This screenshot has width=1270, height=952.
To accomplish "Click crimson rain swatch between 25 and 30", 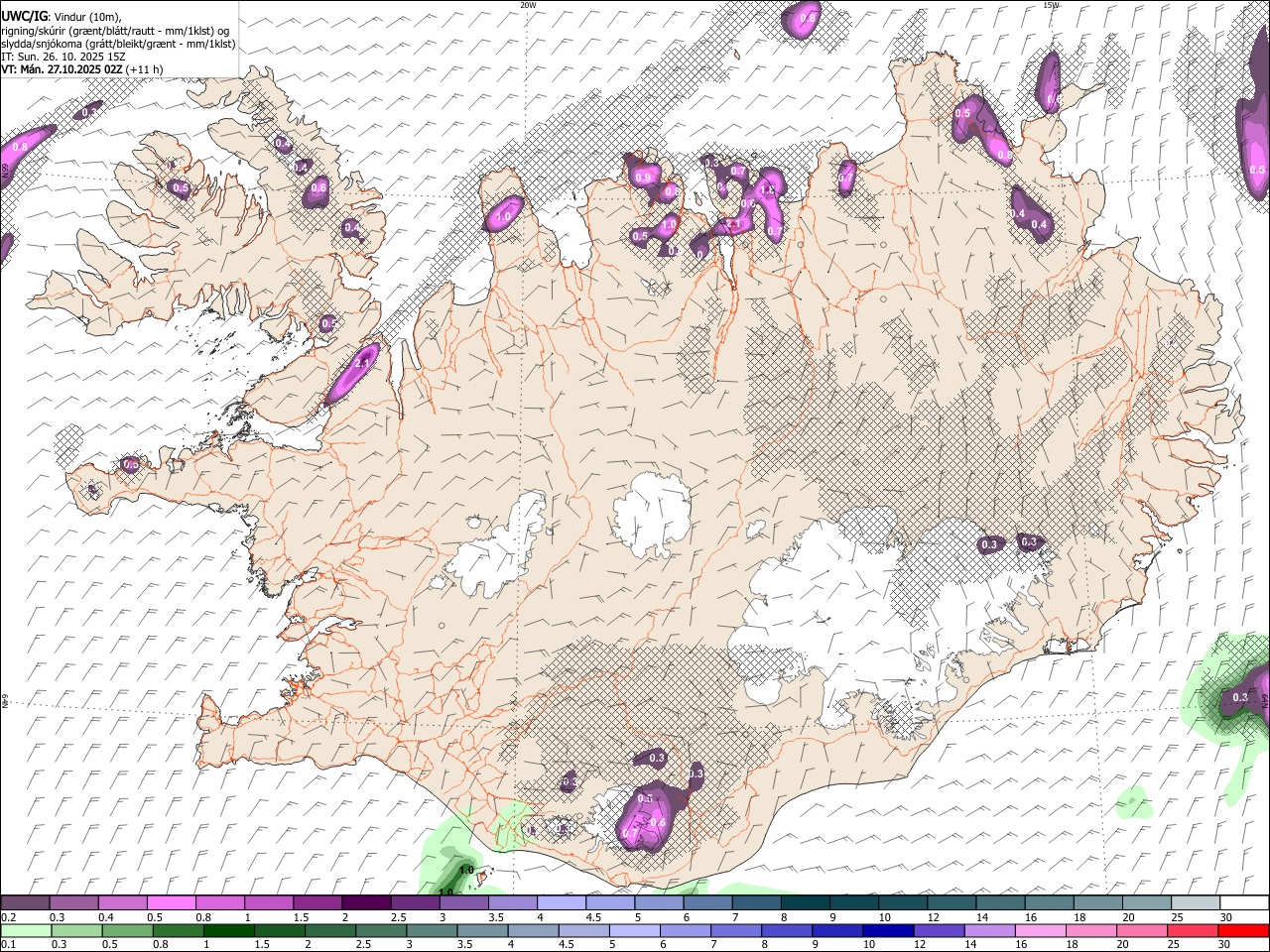I will click(x=1192, y=930).
